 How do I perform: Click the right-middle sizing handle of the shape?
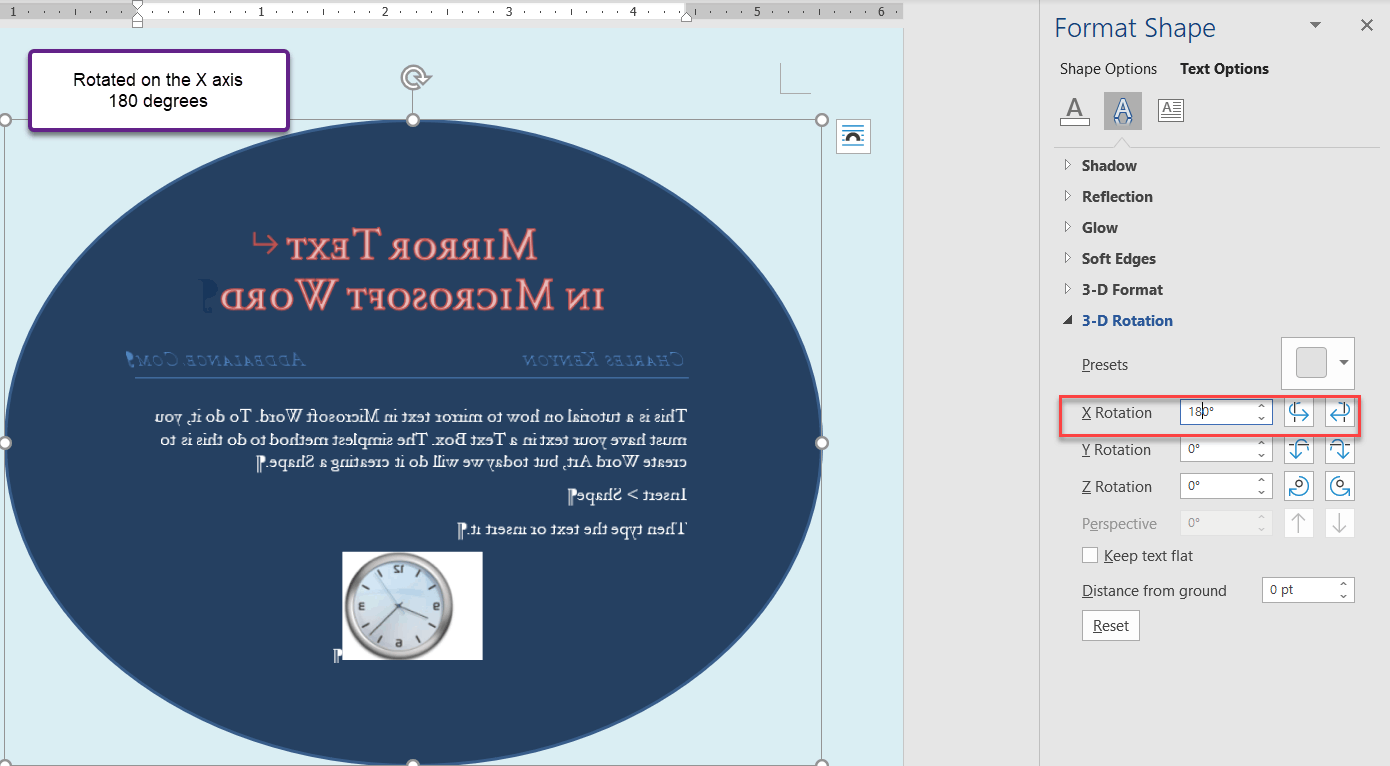click(x=822, y=442)
